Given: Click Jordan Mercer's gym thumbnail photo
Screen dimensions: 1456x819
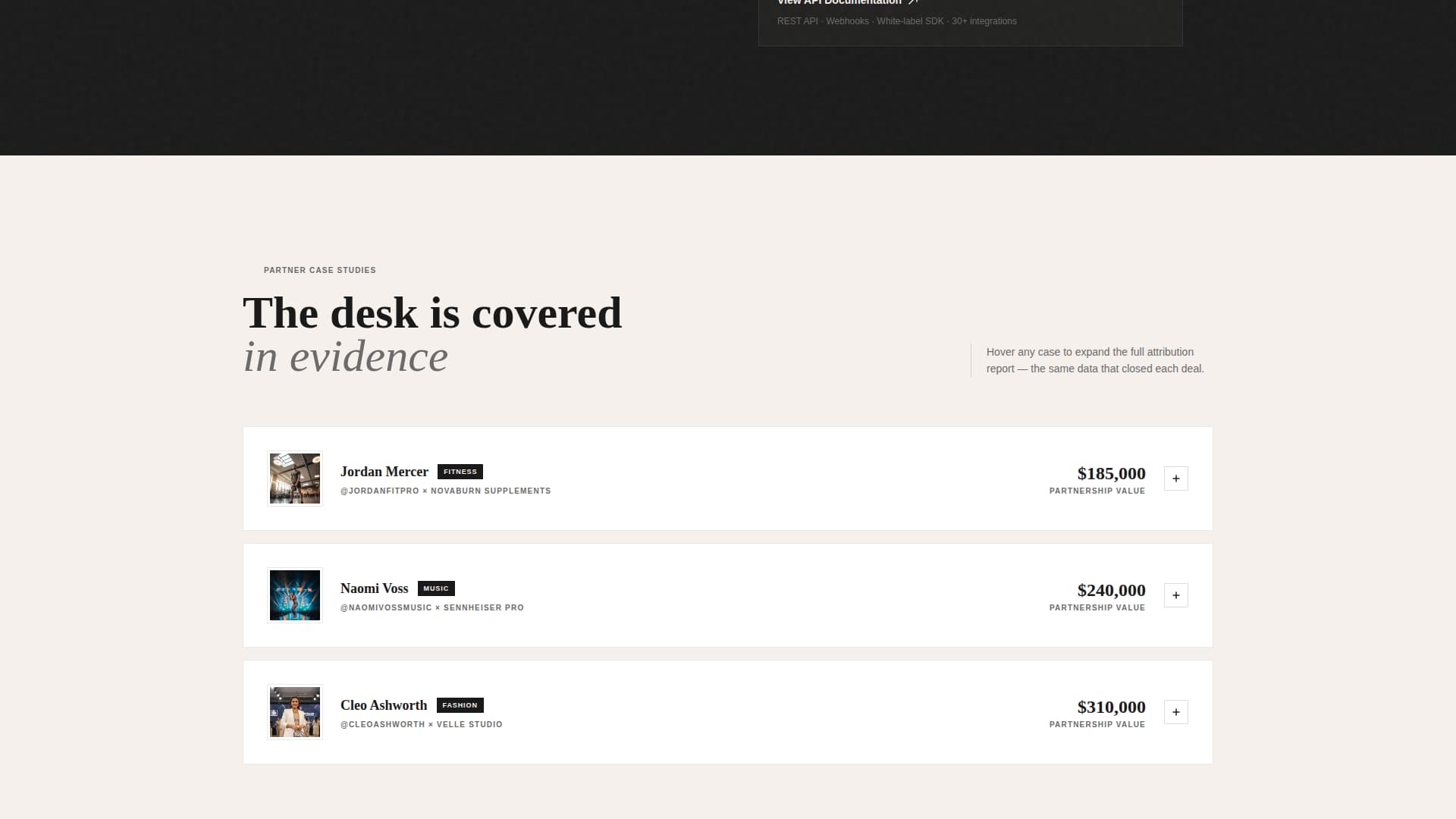Looking at the screenshot, I should point(295,479).
